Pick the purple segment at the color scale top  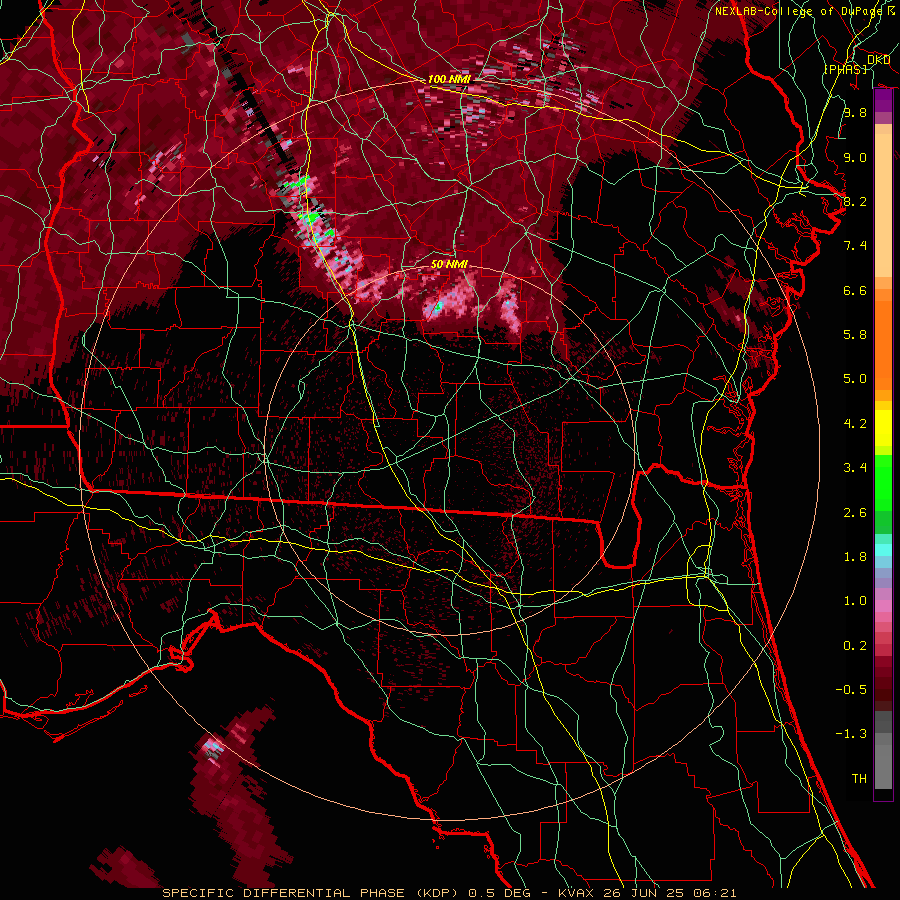pos(883,100)
